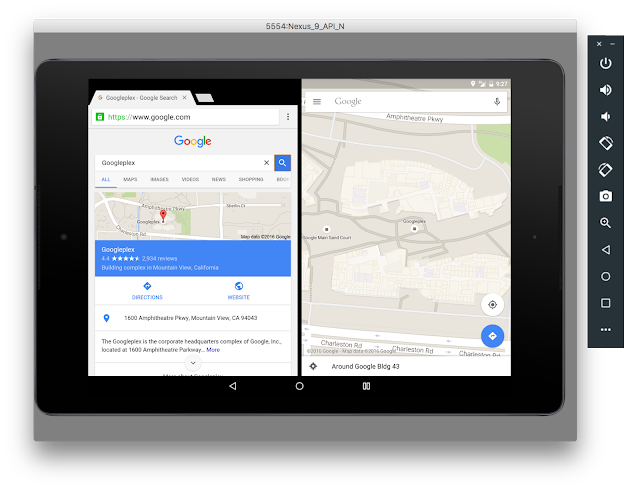This screenshot has height=490, width=640.
Task: Raise volume with the volume up icon
Action: coord(605,90)
